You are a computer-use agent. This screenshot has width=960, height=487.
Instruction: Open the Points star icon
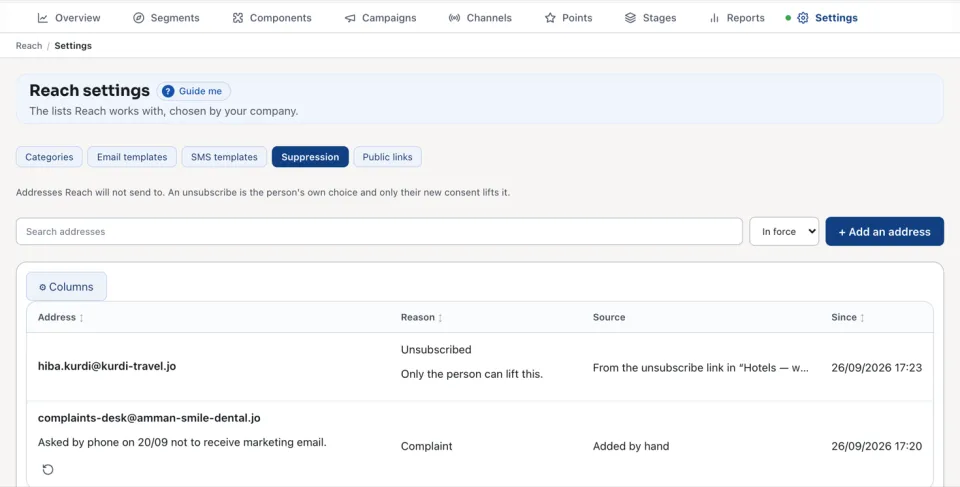pyautogui.click(x=550, y=18)
